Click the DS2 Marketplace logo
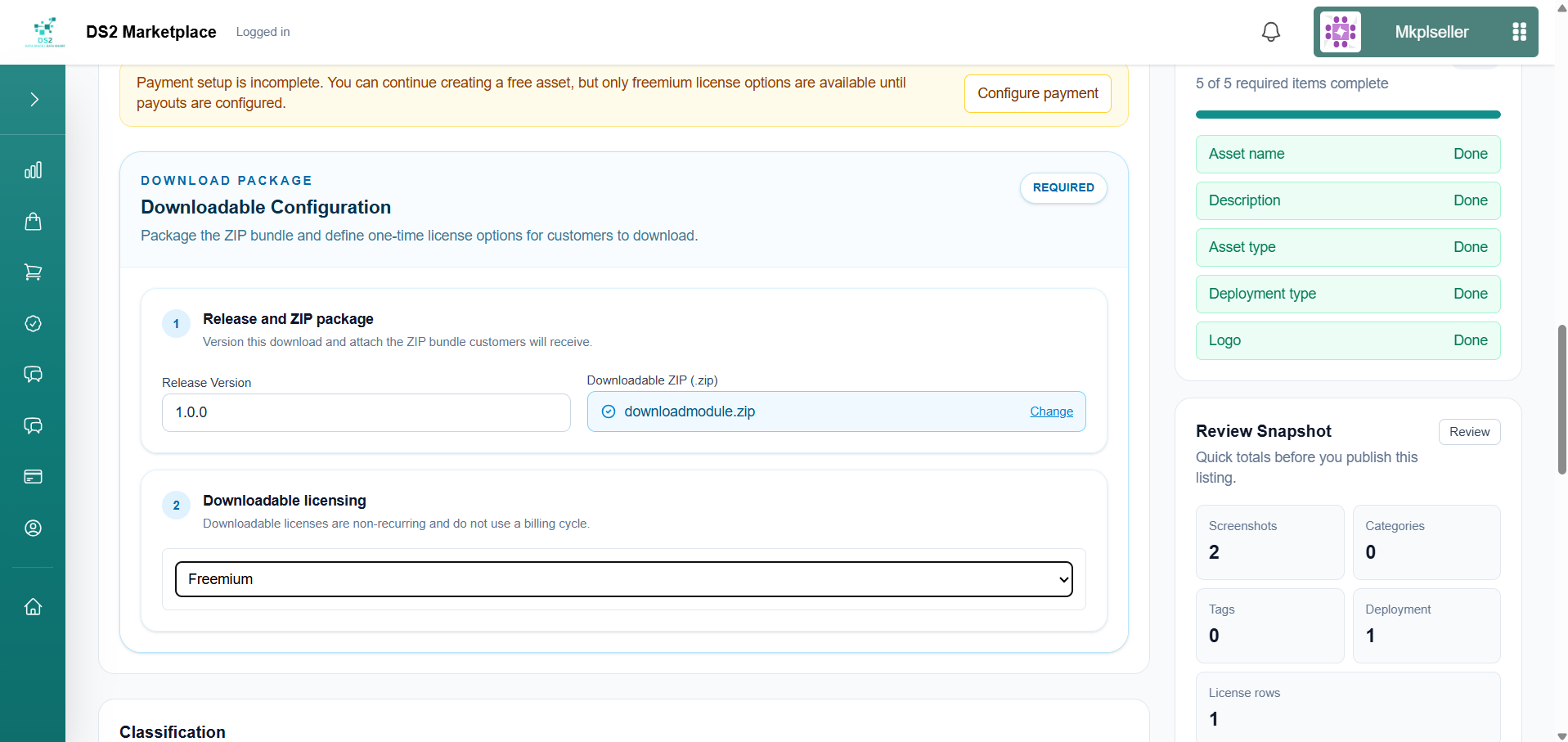 point(45,32)
